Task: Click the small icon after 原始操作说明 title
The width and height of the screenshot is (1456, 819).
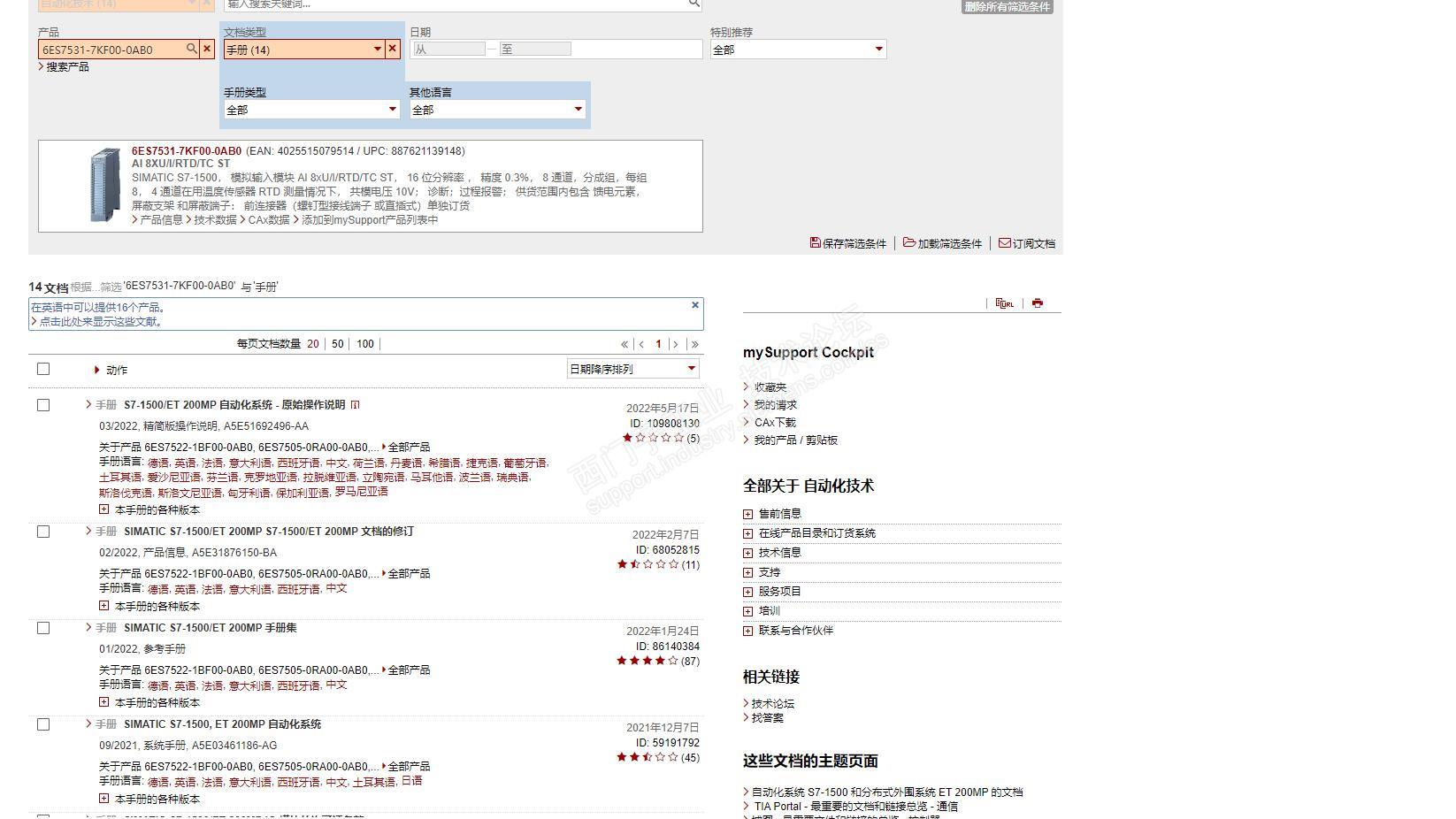Action: pyautogui.click(x=355, y=405)
